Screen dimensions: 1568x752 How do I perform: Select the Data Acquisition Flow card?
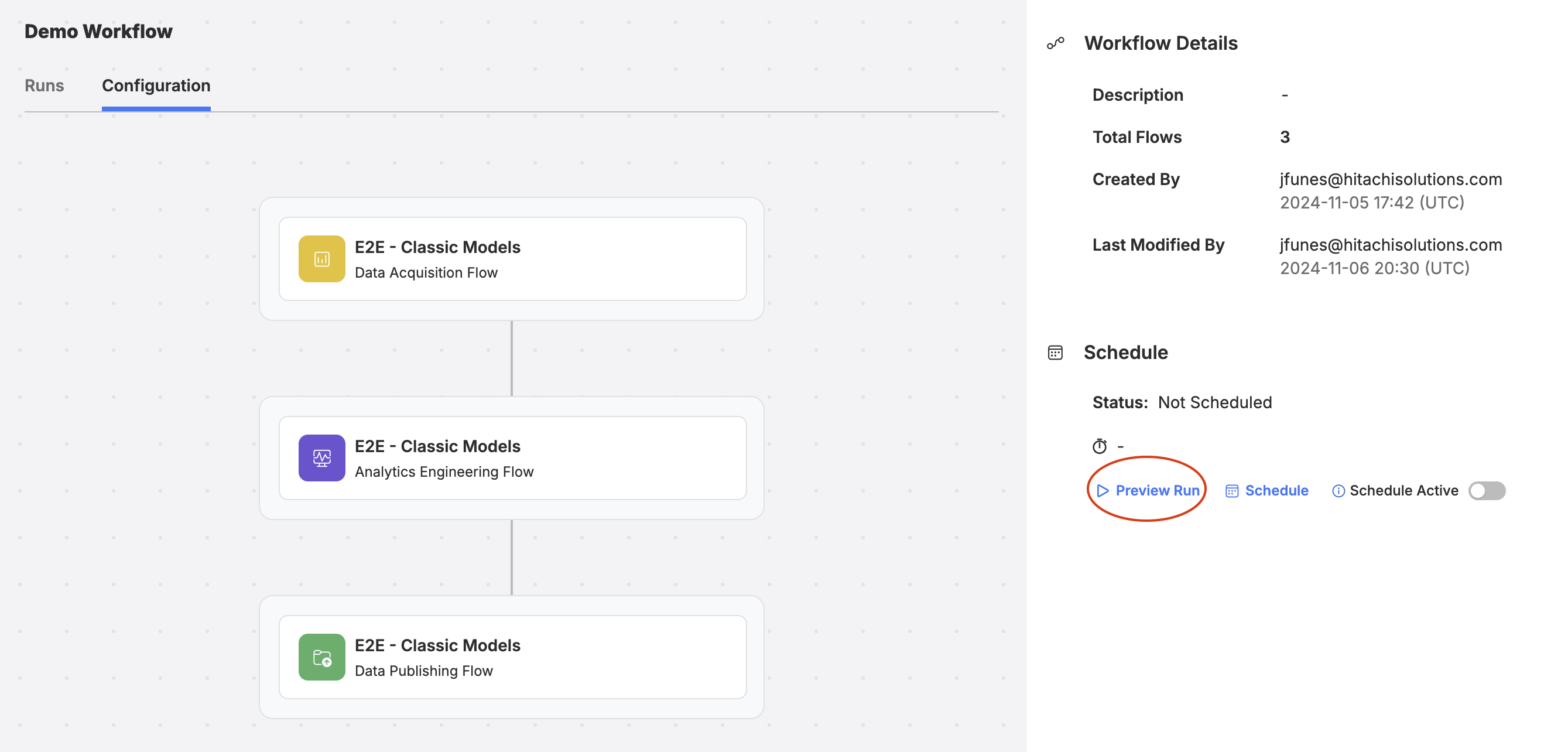(512, 259)
